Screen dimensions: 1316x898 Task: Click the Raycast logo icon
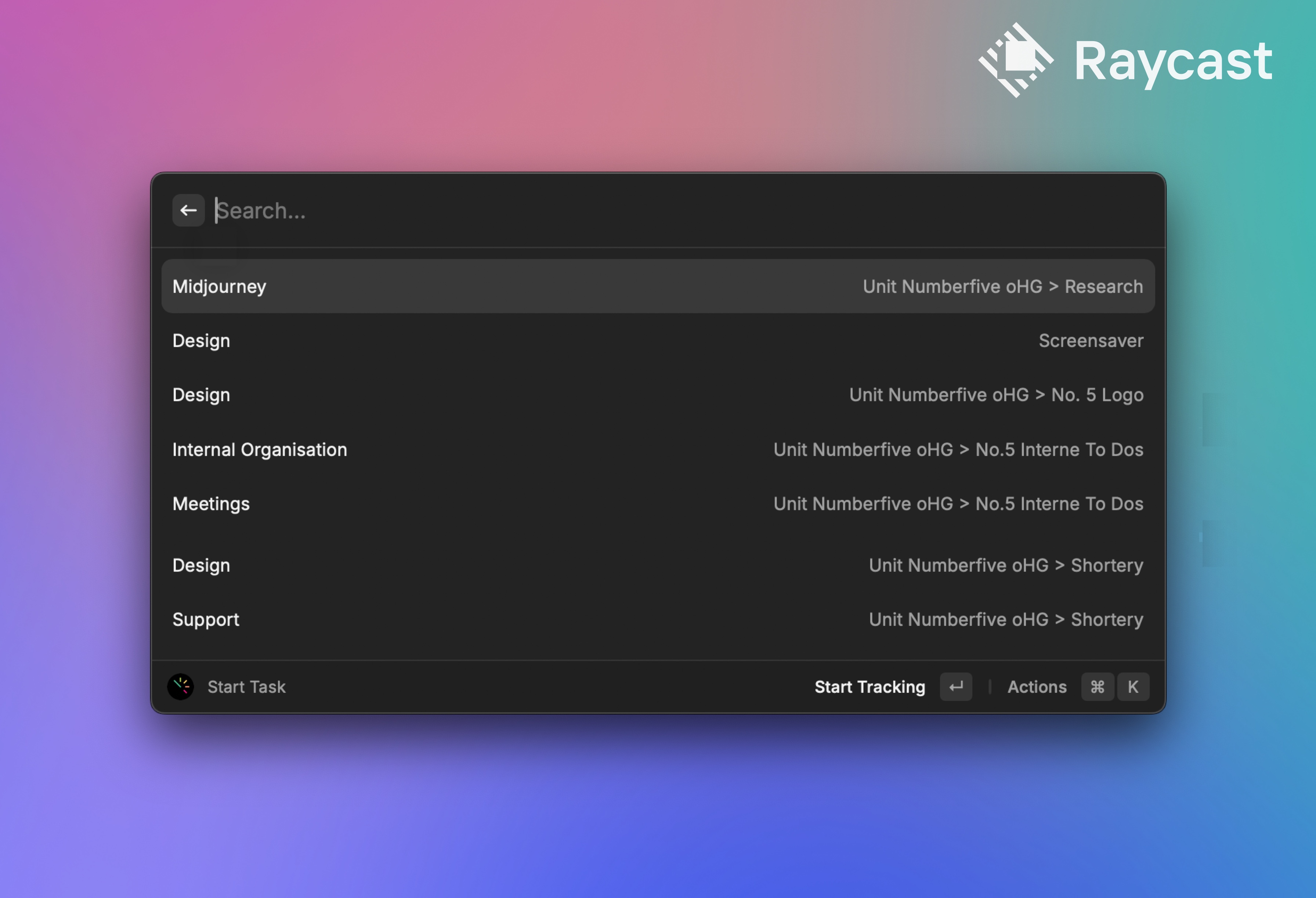tap(1016, 60)
